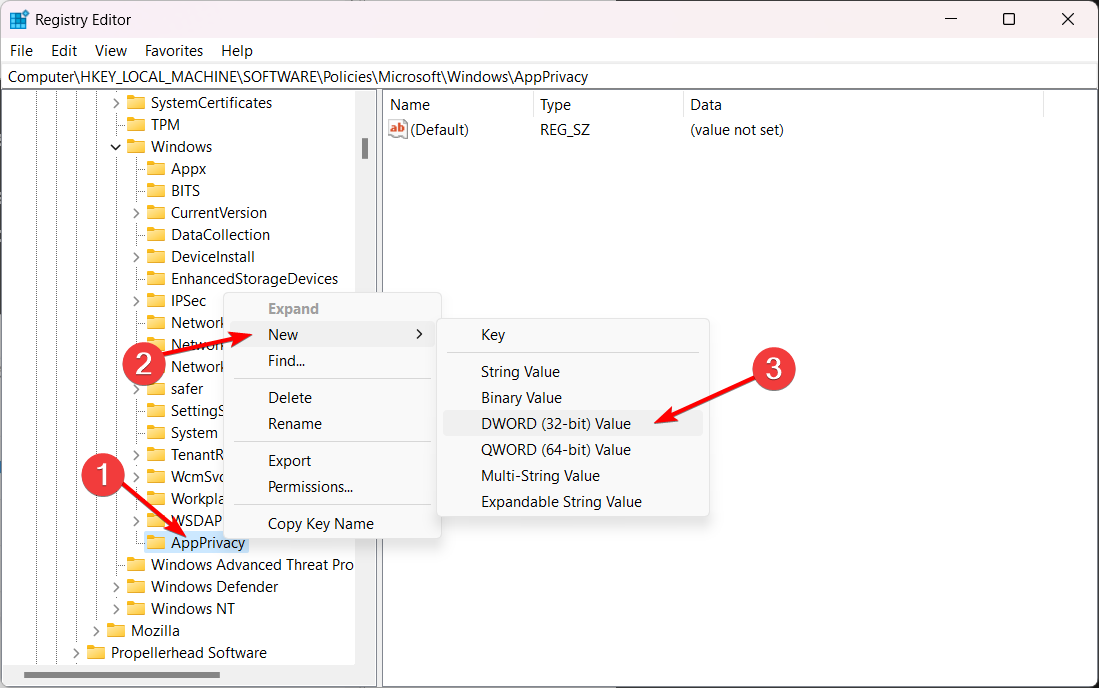The width and height of the screenshot is (1099, 688).
Task: Click the tree pane vertical scrollbar thumb
Action: point(365,148)
